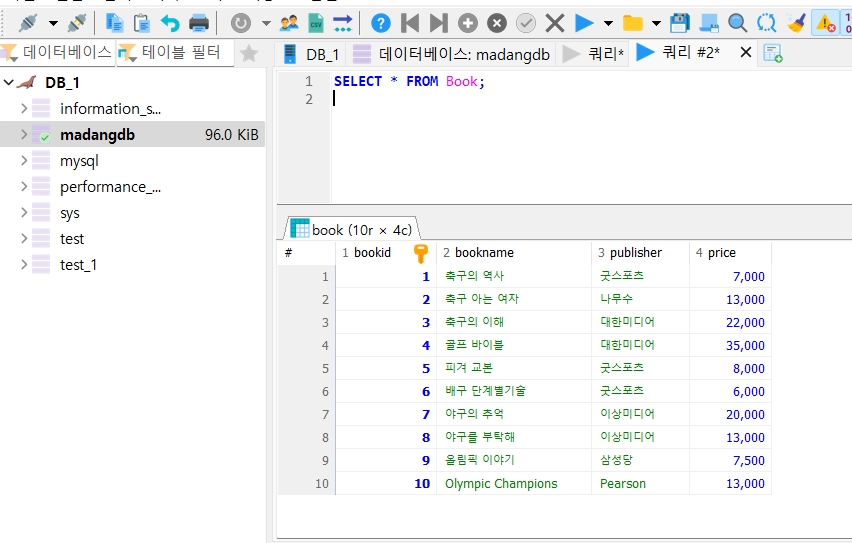Select mysql in the database tree
Screen dimensions: 852x543
point(79,161)
